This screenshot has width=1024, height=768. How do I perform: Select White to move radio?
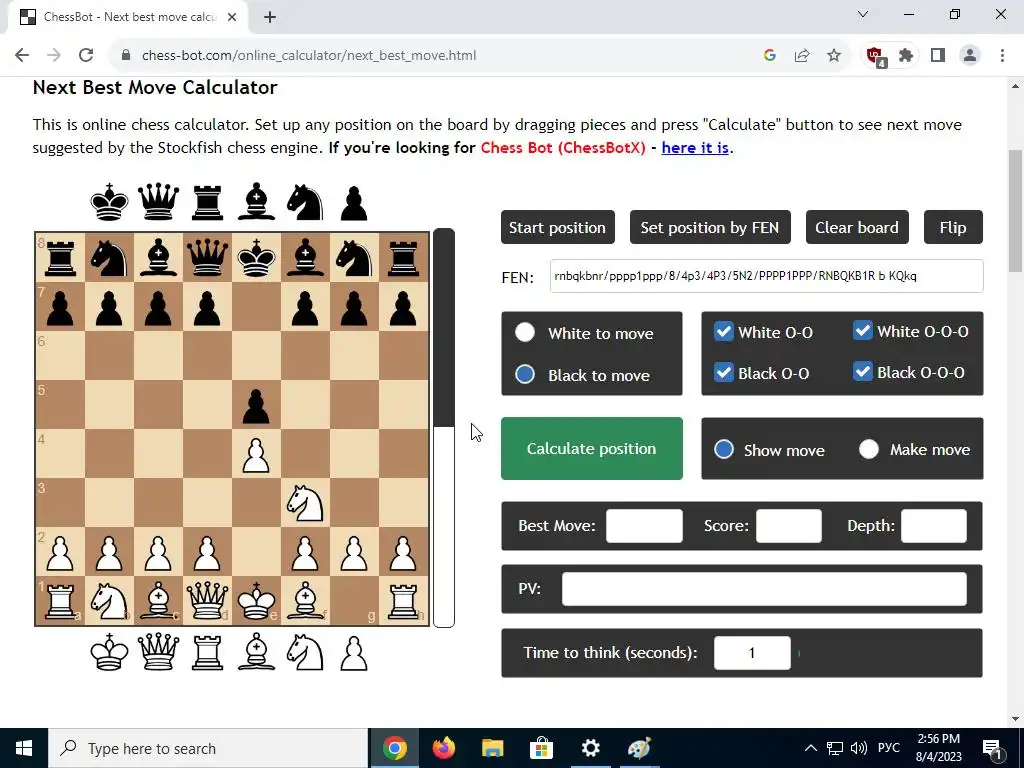[x=525, y=332]
